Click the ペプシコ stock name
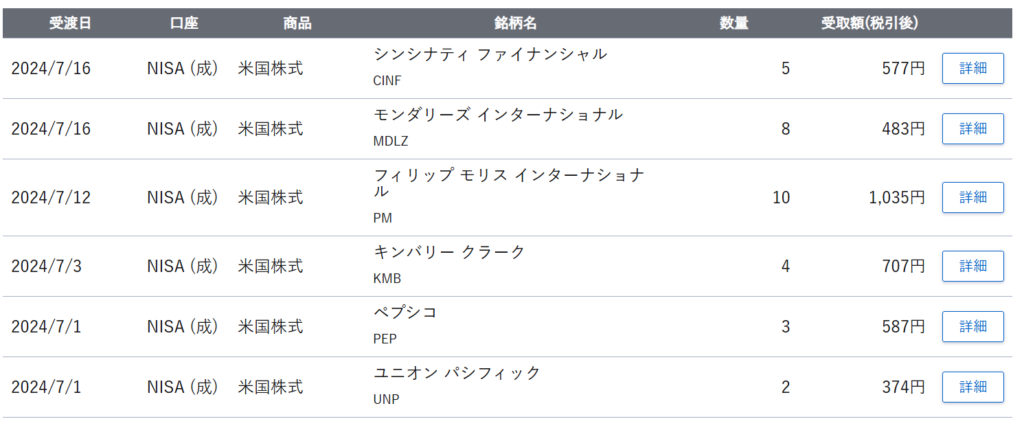This screenshot has height=430, width=1024. point(405,312)
